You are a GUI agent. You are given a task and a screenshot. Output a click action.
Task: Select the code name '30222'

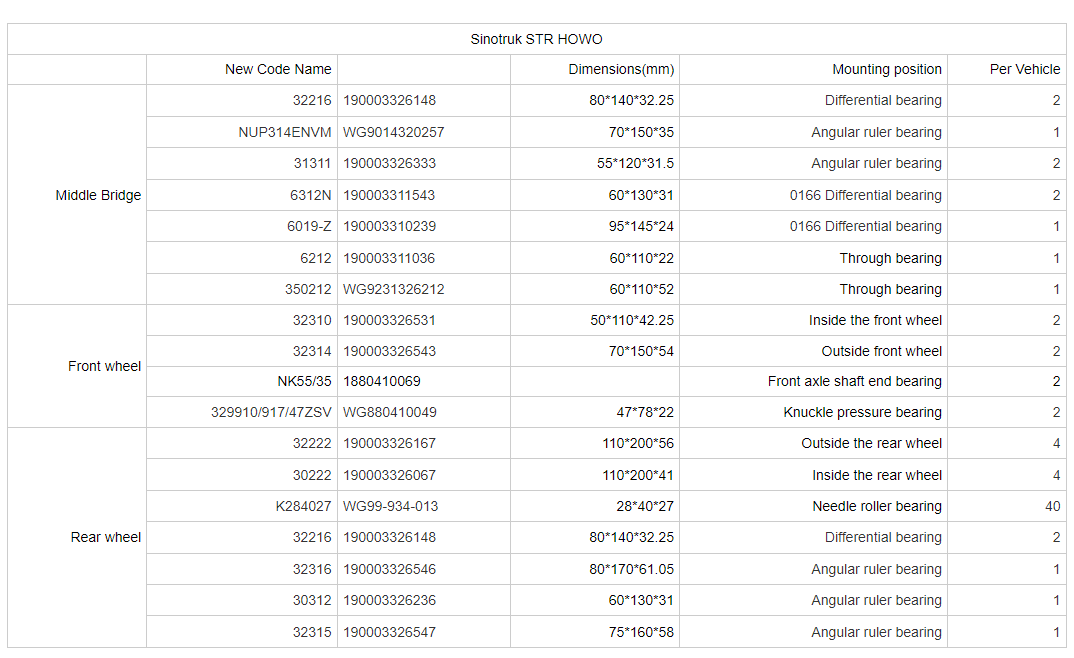[x=312, y=475]
